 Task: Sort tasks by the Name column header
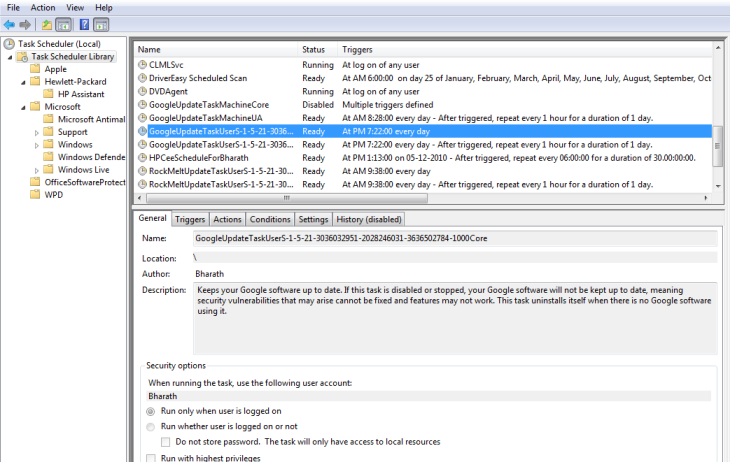(216, 49)
